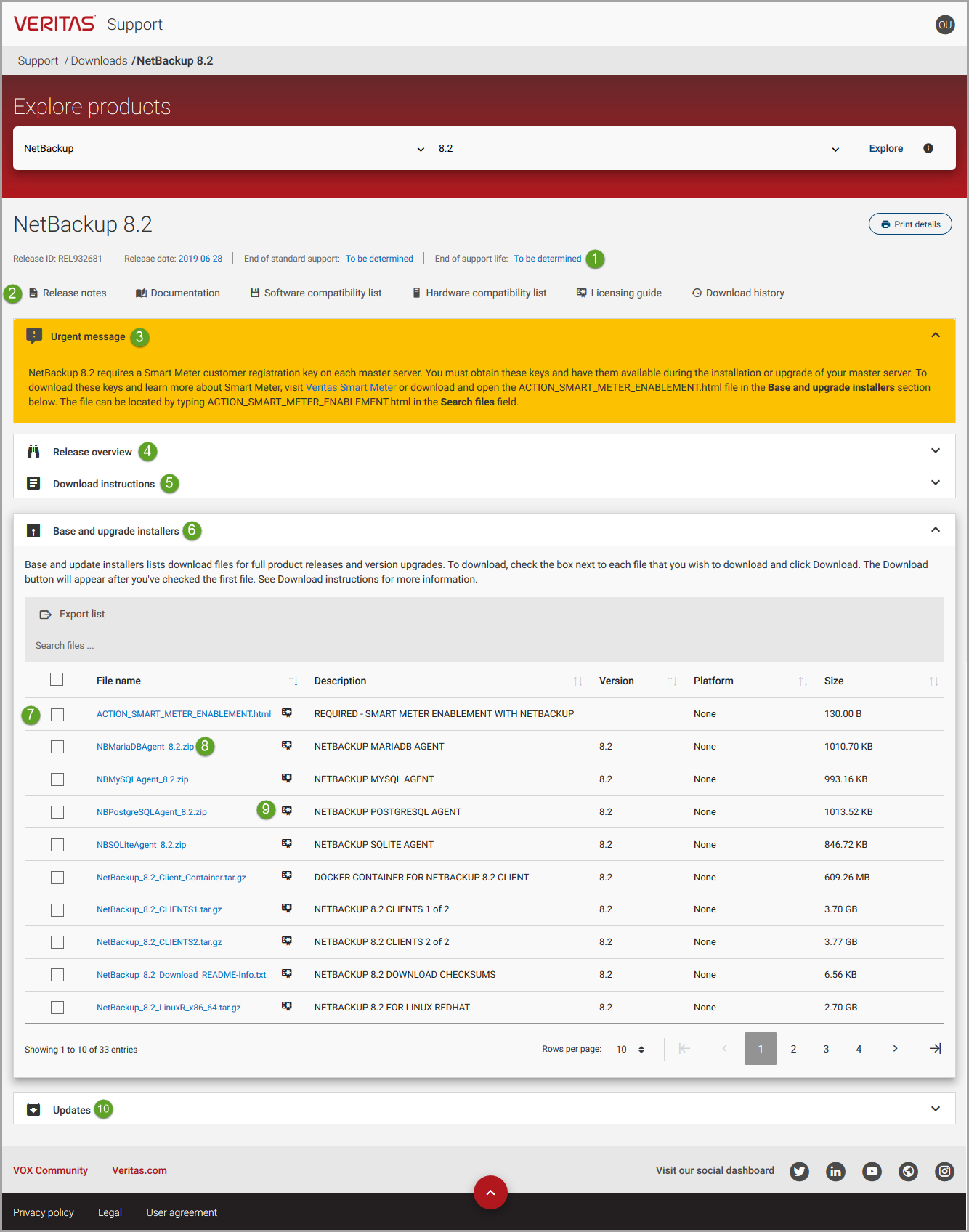Check the box for NetBackup_8.2_Client_Container.tar.gz
The image size is (969, 1232).
57,878
